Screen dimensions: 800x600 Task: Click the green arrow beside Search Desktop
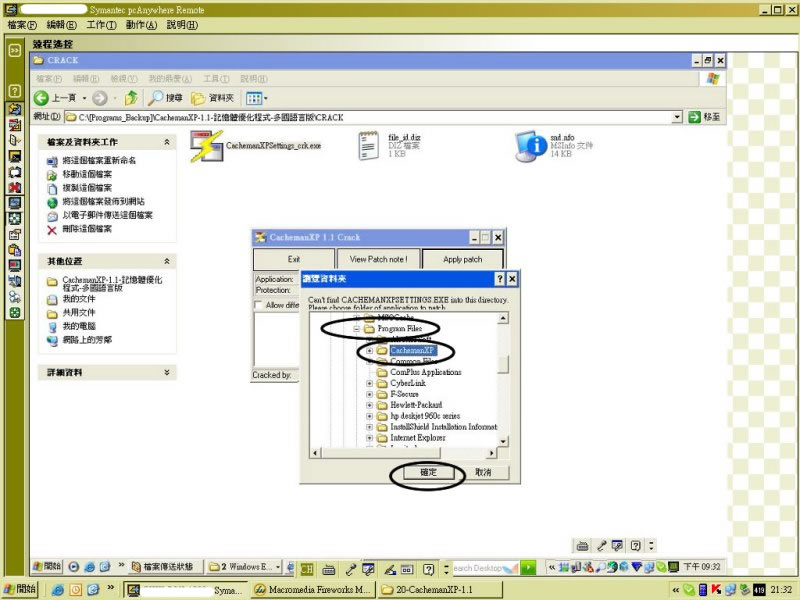click(x=528, y=567)
